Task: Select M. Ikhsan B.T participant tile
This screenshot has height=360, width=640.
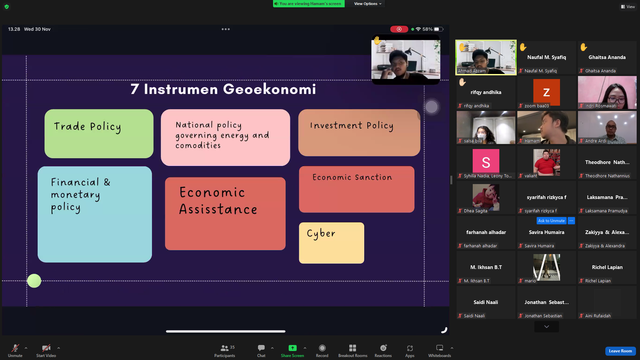Action: coord(486,267)
